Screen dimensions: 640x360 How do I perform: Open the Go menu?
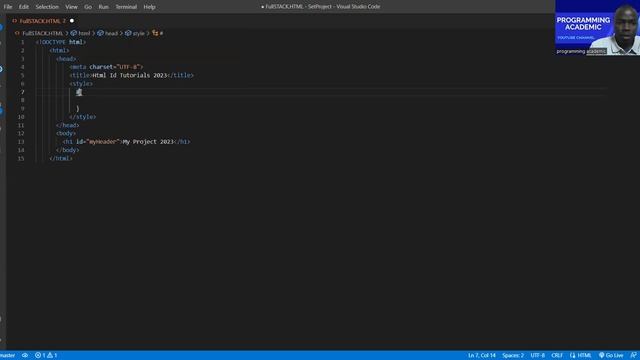coord(88,7)
